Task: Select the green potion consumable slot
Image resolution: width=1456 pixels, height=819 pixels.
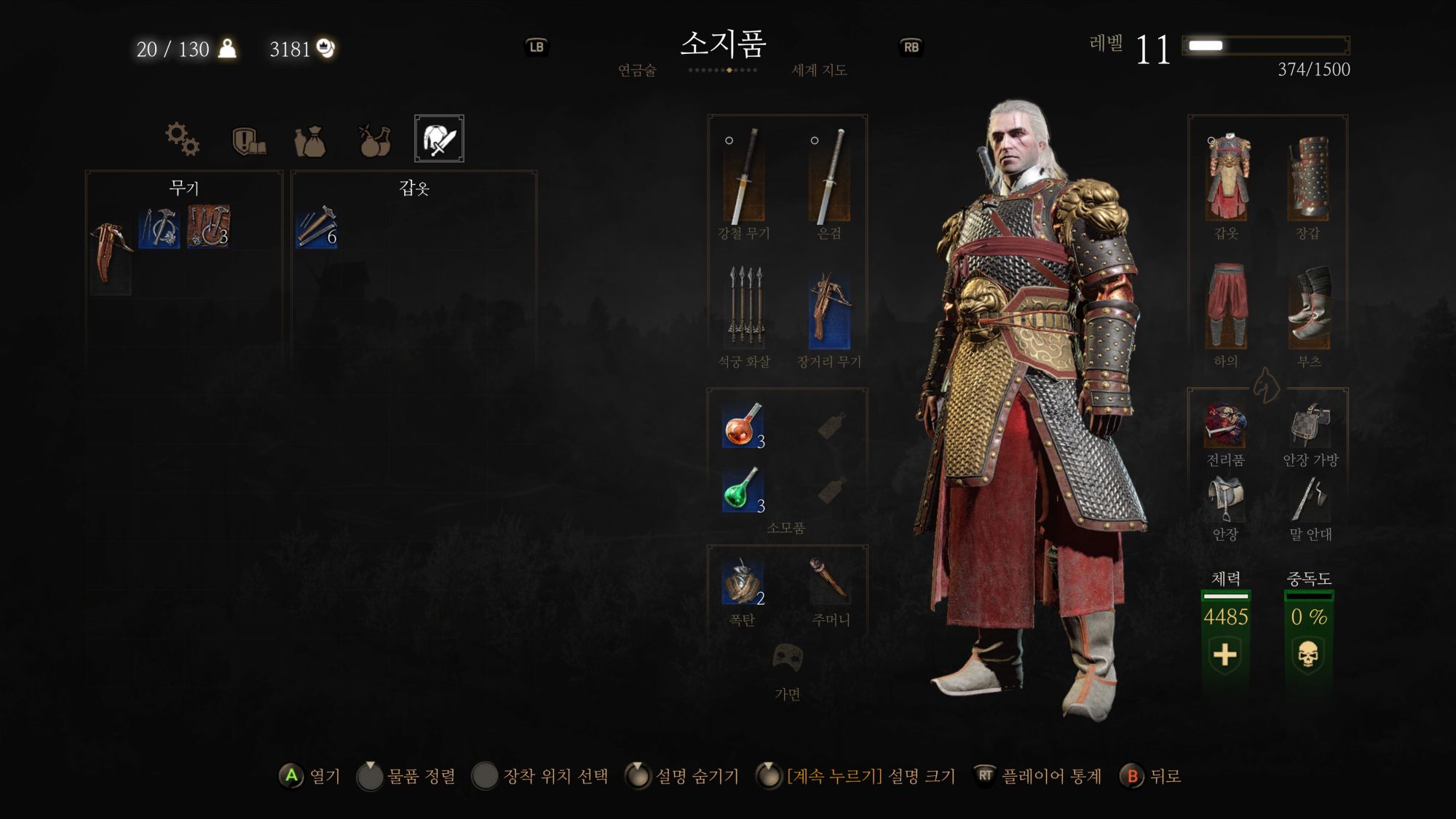Action: click(743, 489)
